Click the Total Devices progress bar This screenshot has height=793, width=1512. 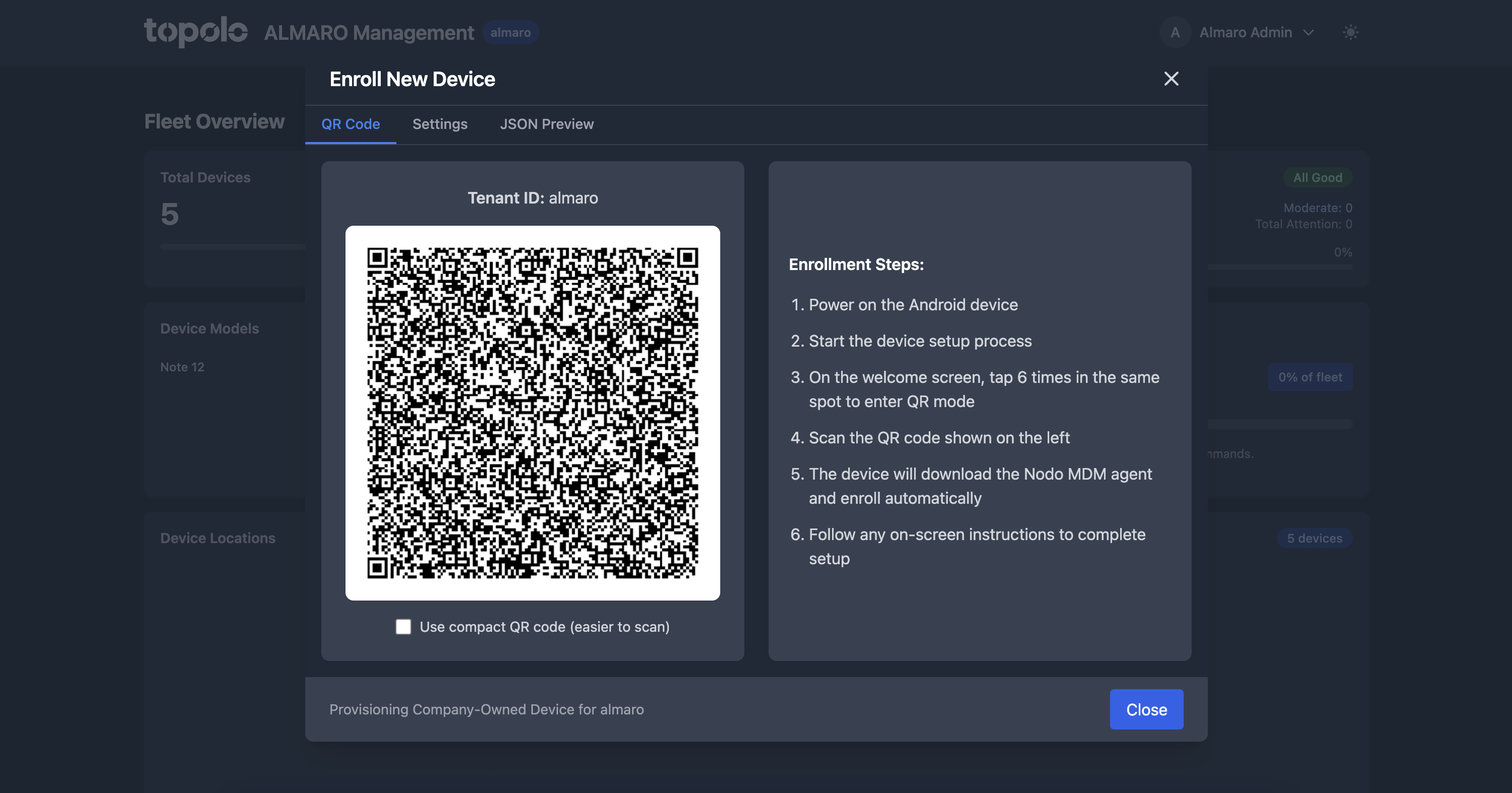coord(232,247)
